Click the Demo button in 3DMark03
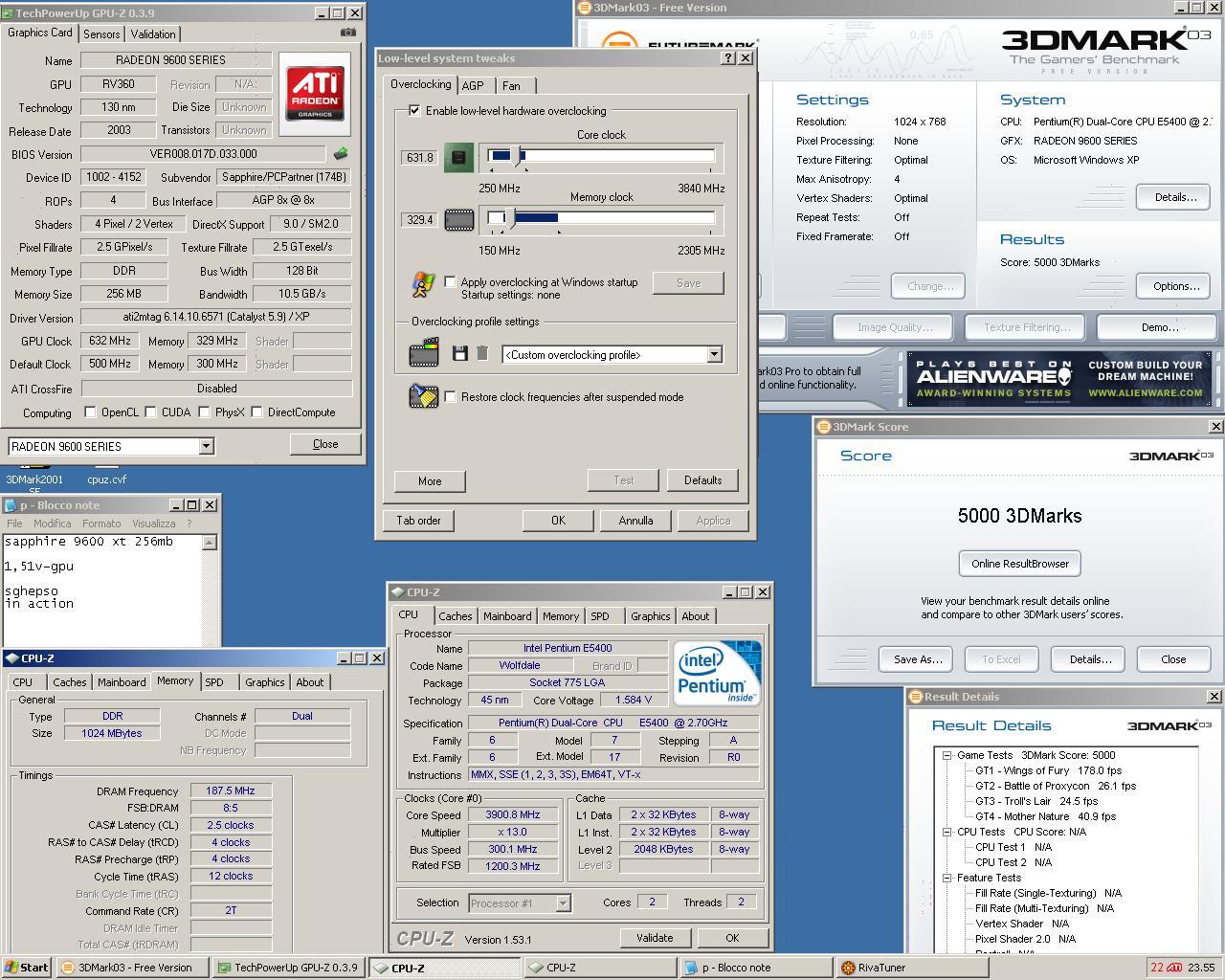The height and width of the screenshot is (980, 1225). 1159,327
